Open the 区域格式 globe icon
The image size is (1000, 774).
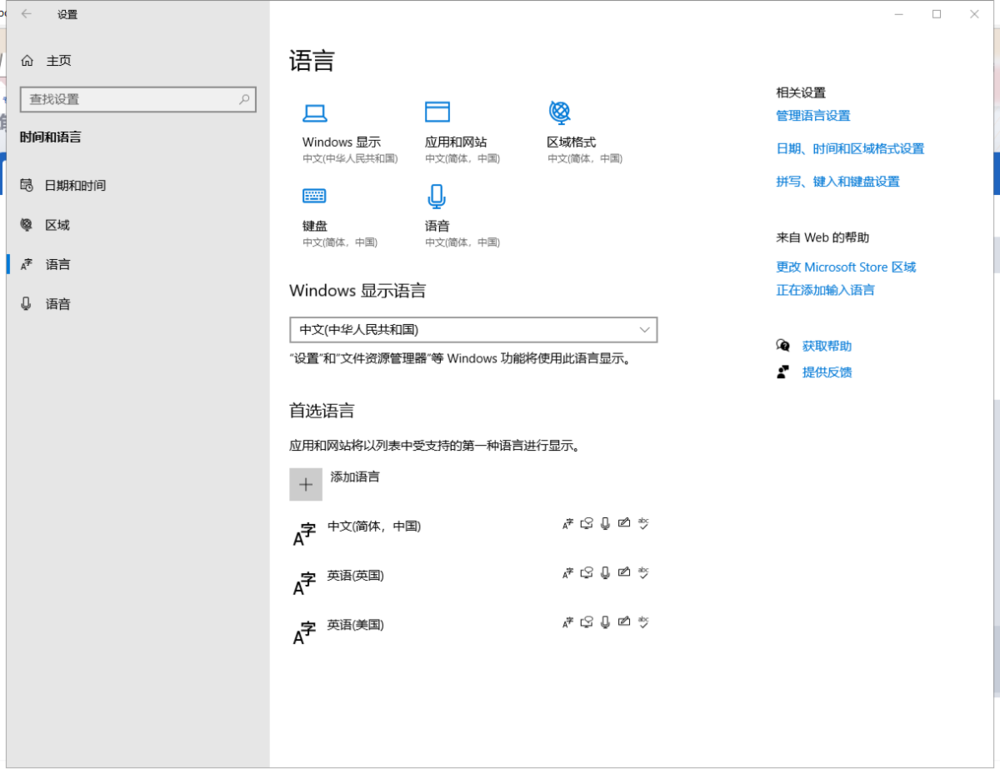coord(561,113)
